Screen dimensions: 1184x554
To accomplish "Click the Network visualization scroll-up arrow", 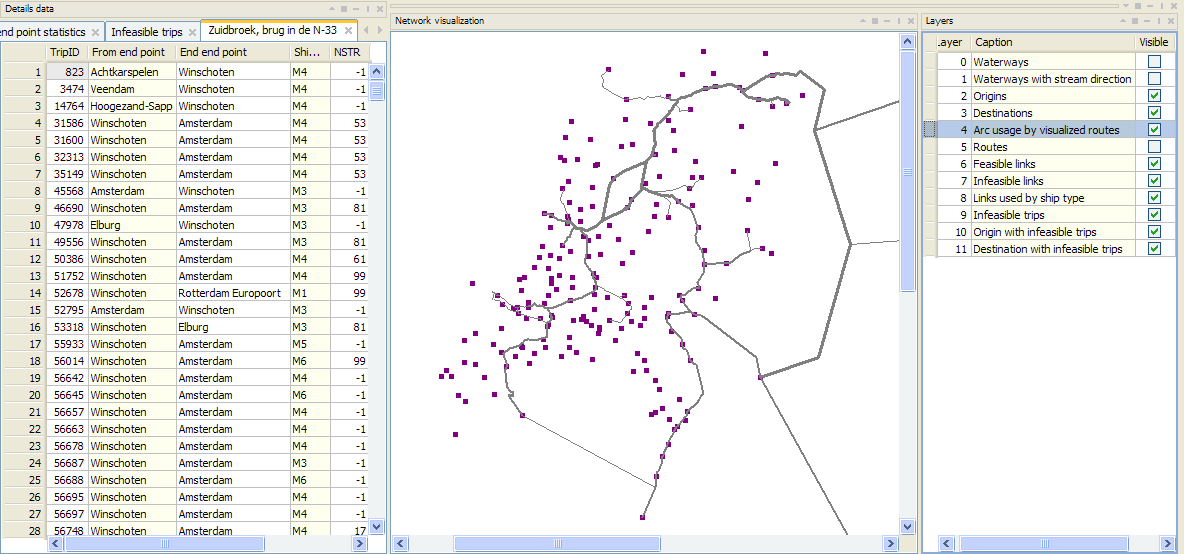I will click(908, 43).
